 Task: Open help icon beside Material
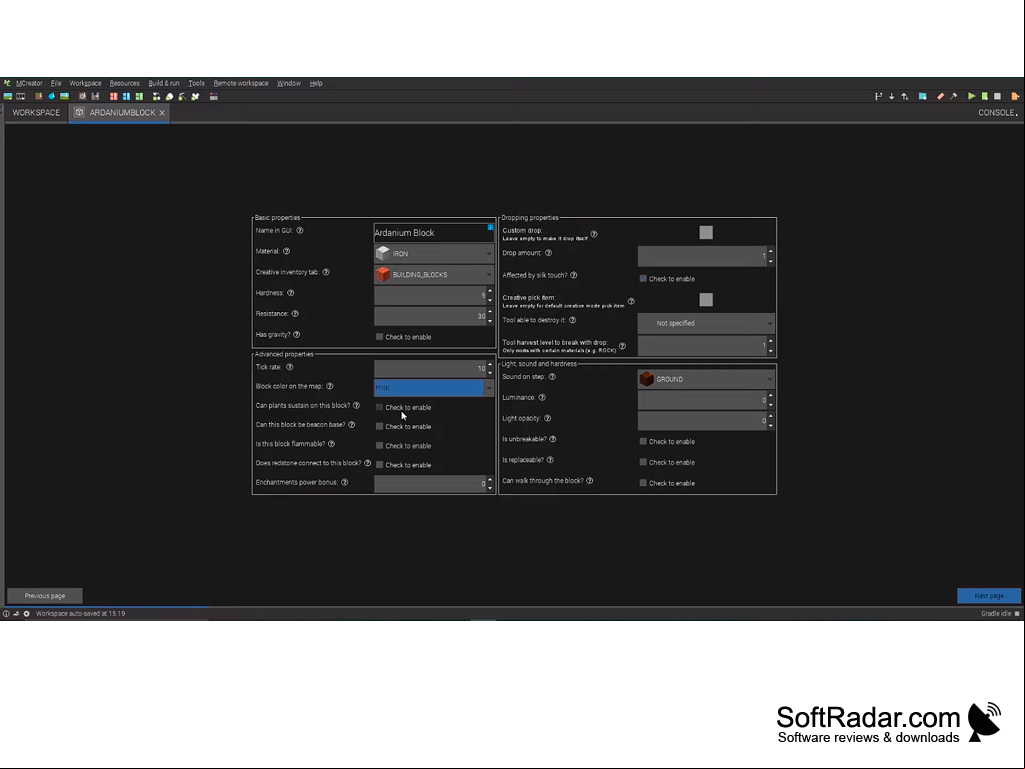[x=286, y=251]
